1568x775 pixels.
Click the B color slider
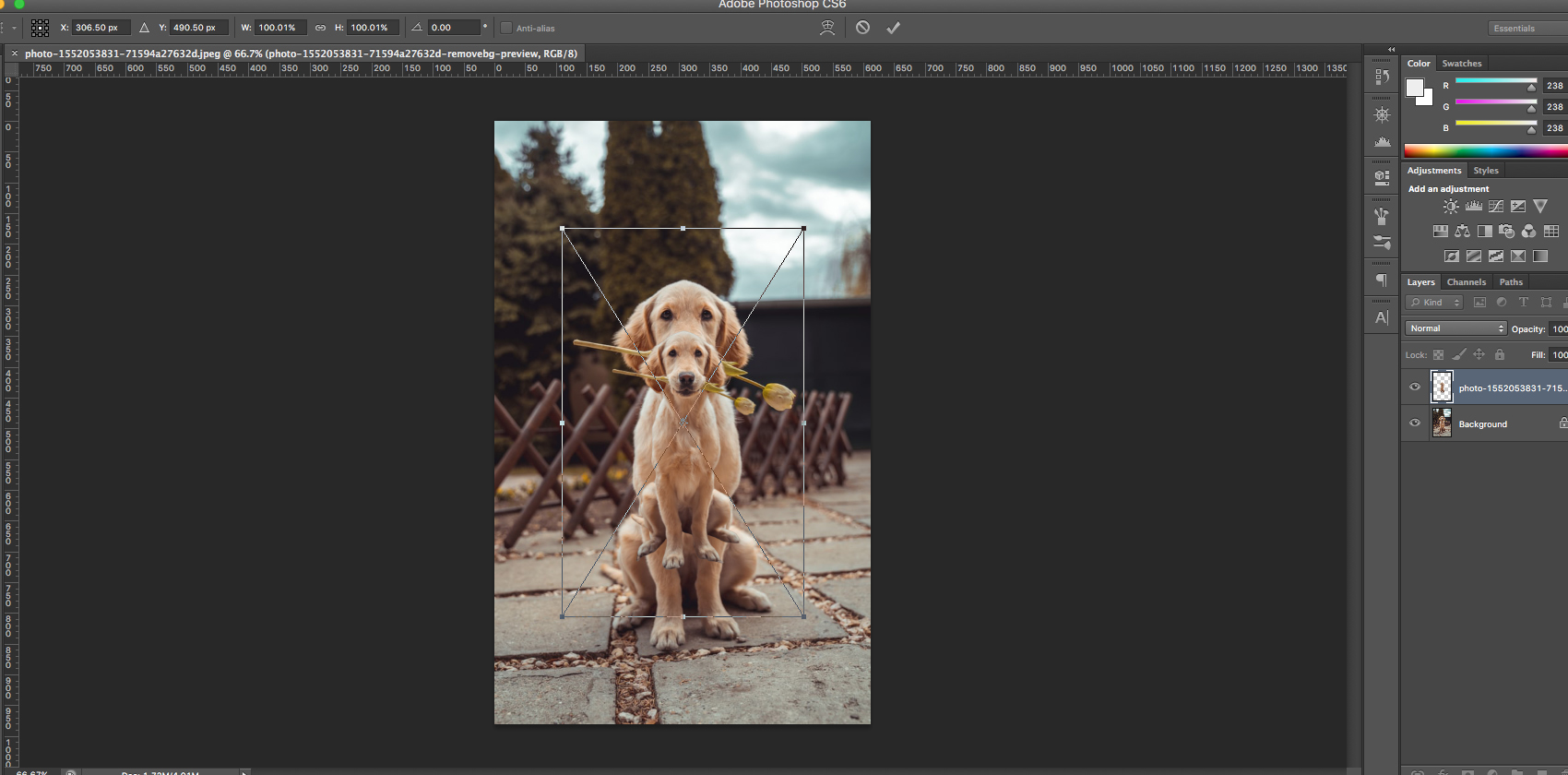coord(1495,125)
